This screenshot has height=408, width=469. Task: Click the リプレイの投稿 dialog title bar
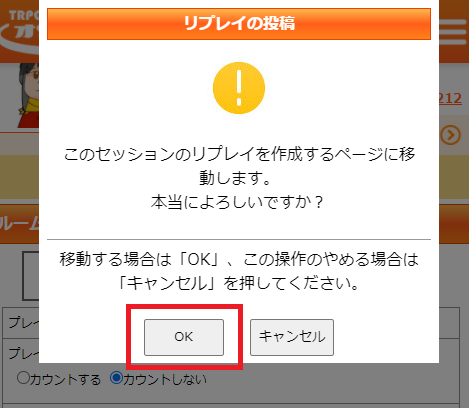point(239,24)
